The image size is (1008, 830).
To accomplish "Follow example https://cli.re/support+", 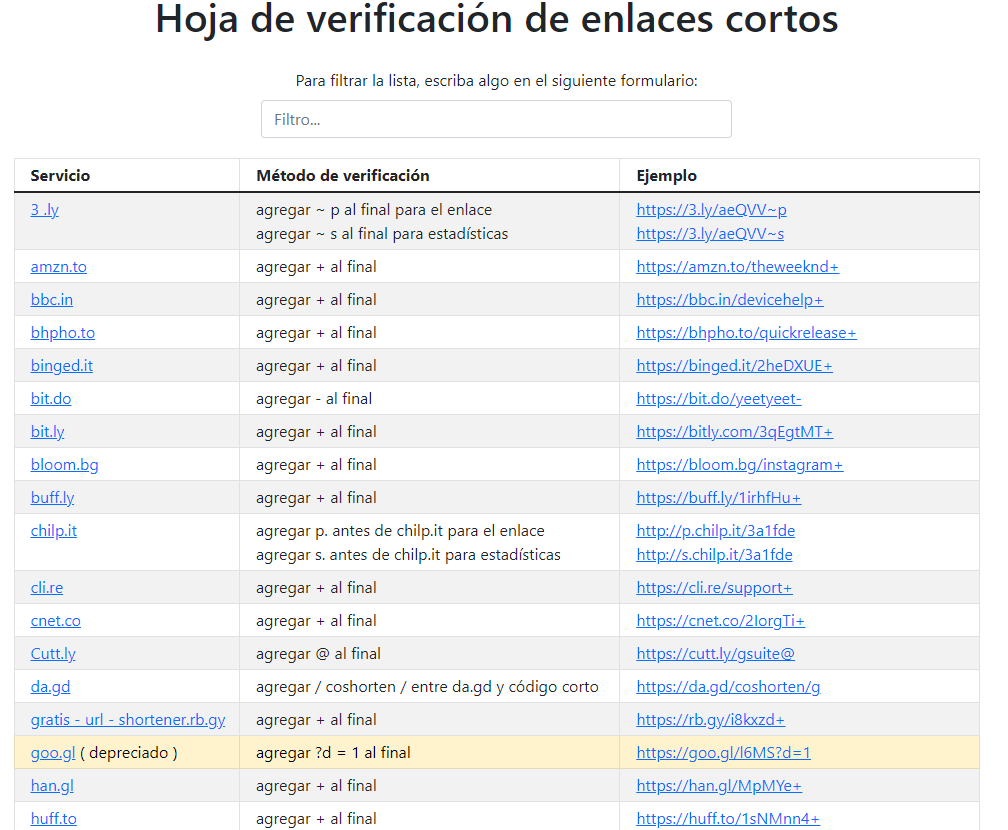I will pos(714,588).
